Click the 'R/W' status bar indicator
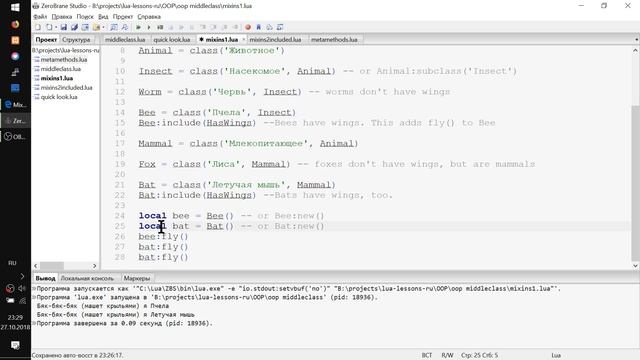The image size is (640, 360). click(x=447, y=356)
